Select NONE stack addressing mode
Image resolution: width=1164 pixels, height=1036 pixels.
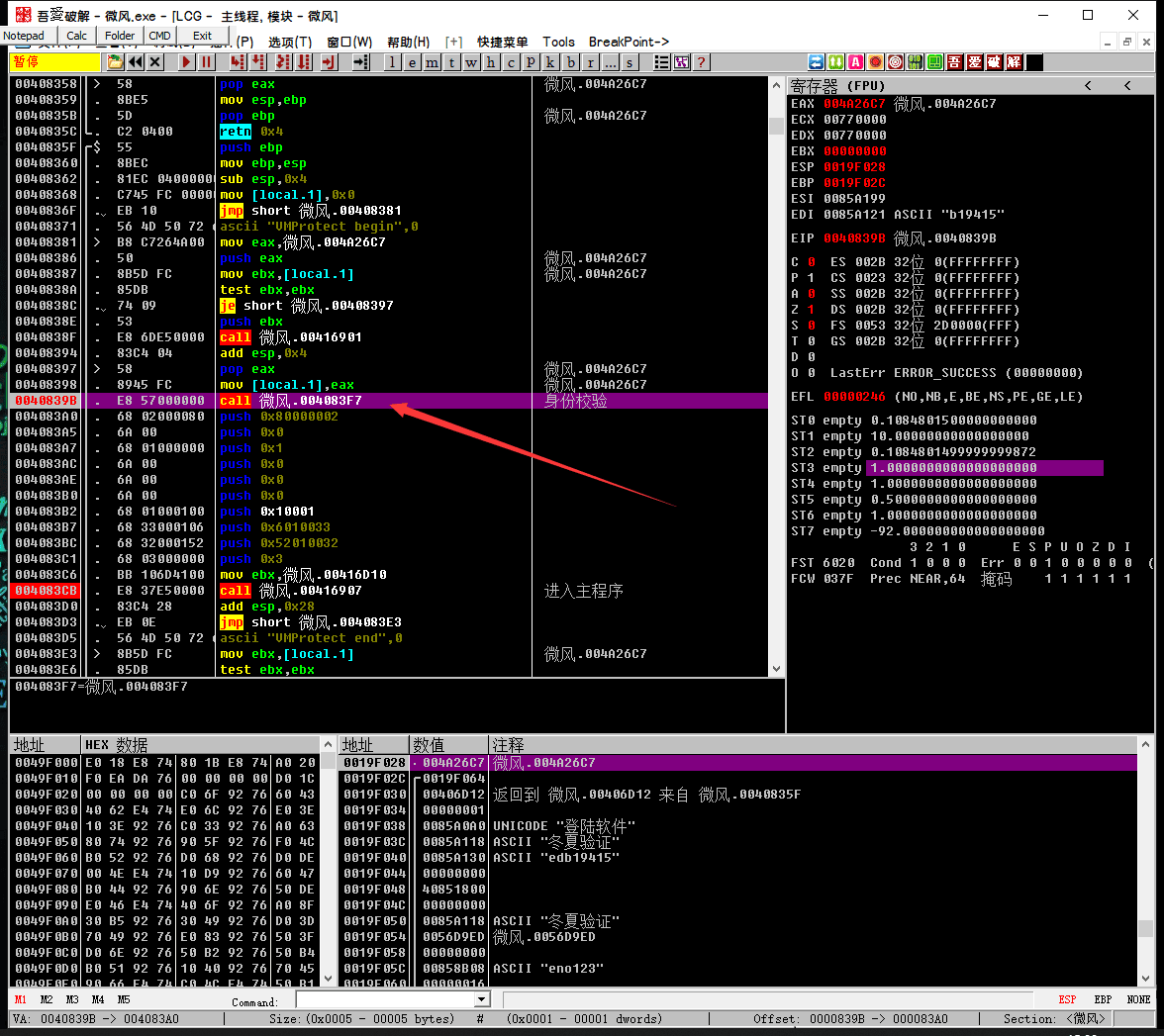click(1138, 999)
